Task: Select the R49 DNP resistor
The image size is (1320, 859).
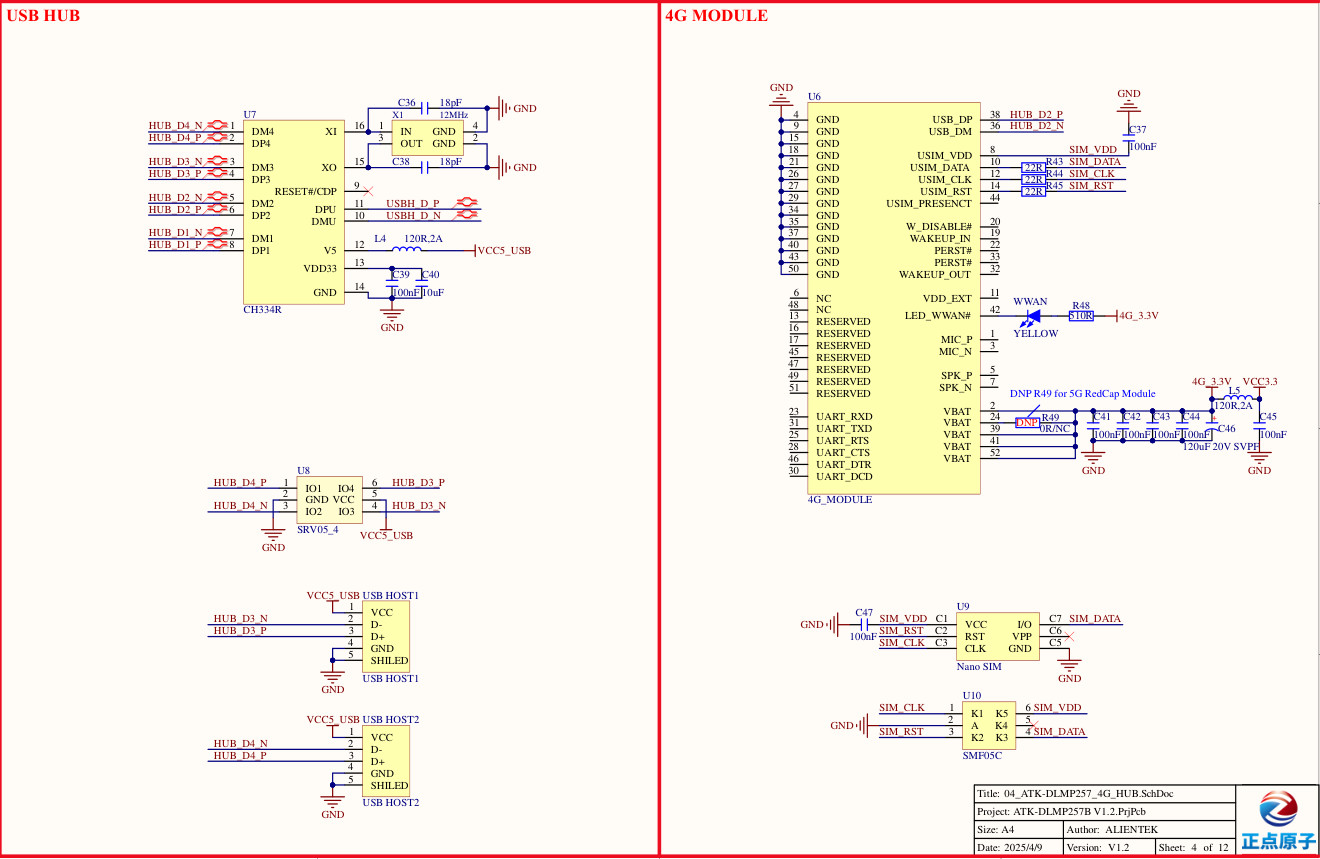Action: 1028,422
